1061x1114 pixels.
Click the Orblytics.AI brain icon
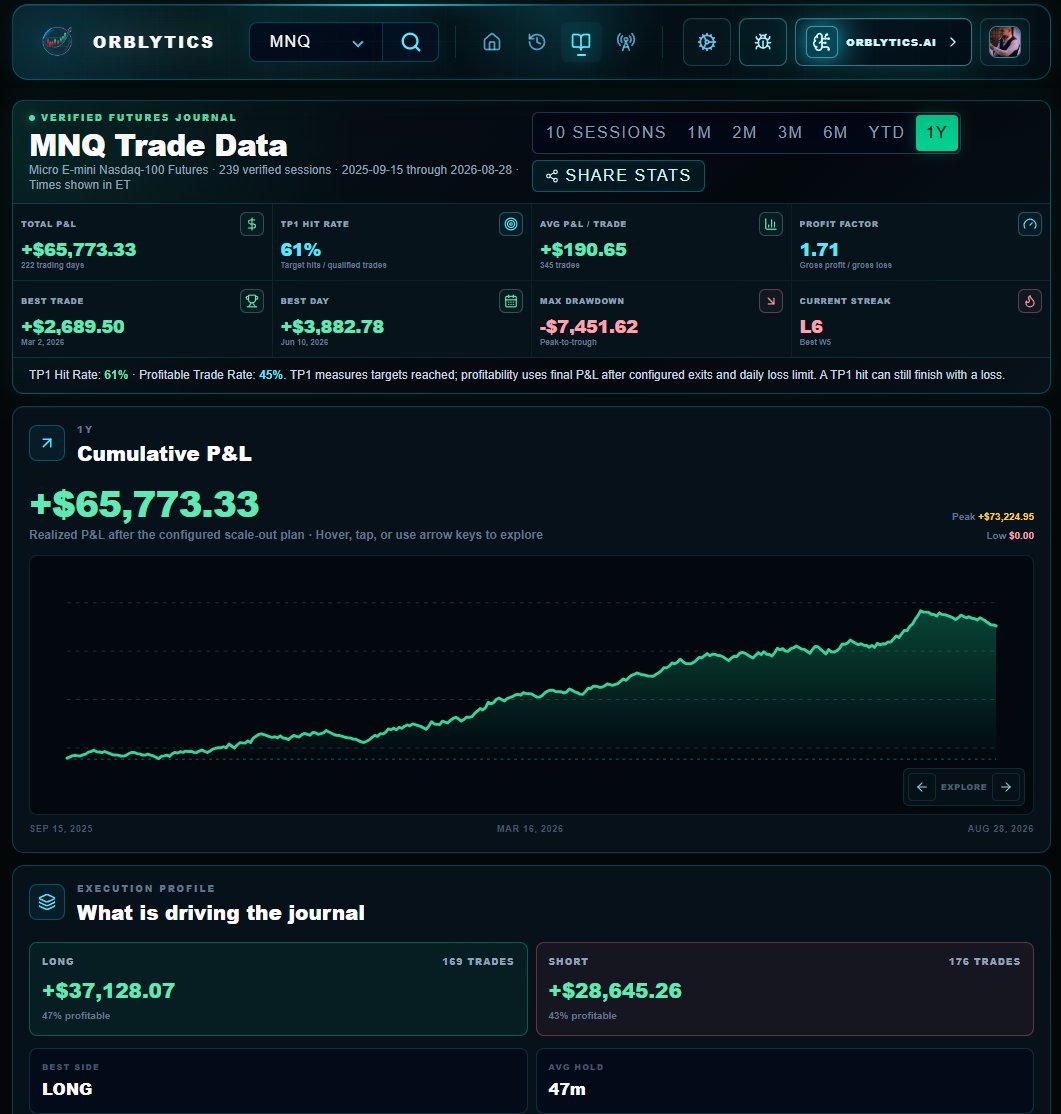pyautogui.click(x=822, y=42)
